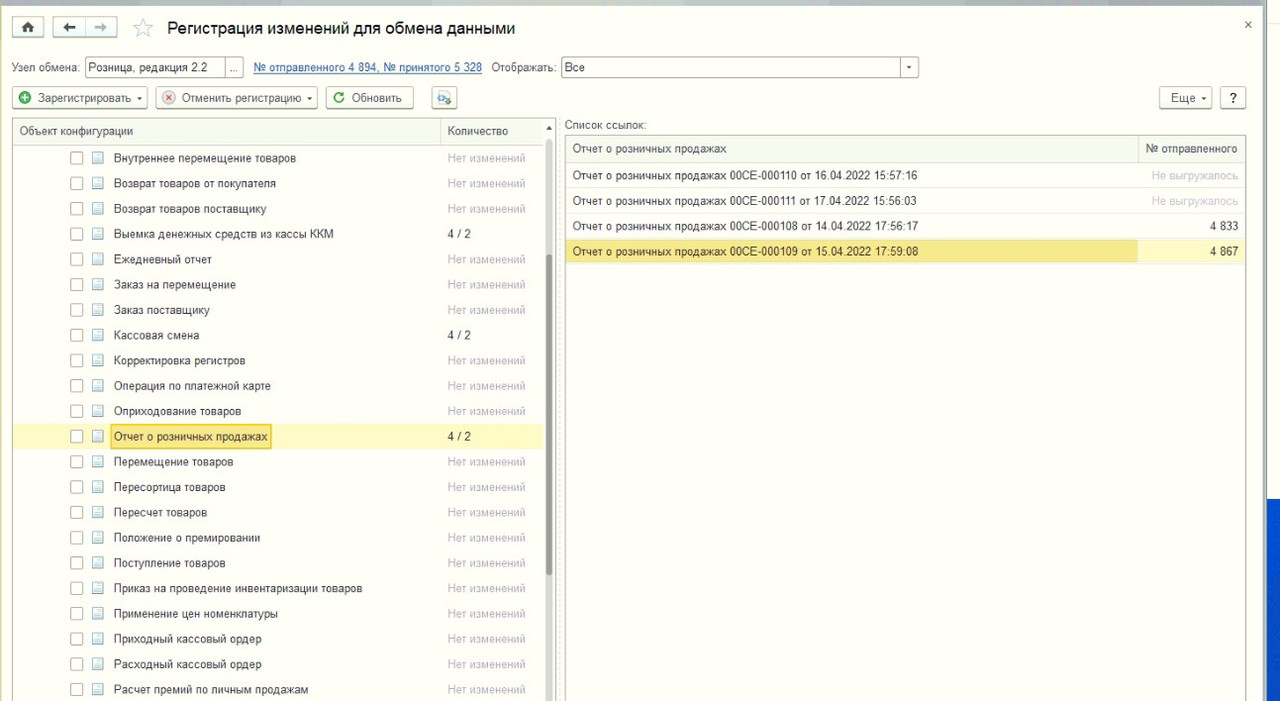Click the № отправленного column header
The width and height of the screenshot is (1280, 701).
[1192, 149]
